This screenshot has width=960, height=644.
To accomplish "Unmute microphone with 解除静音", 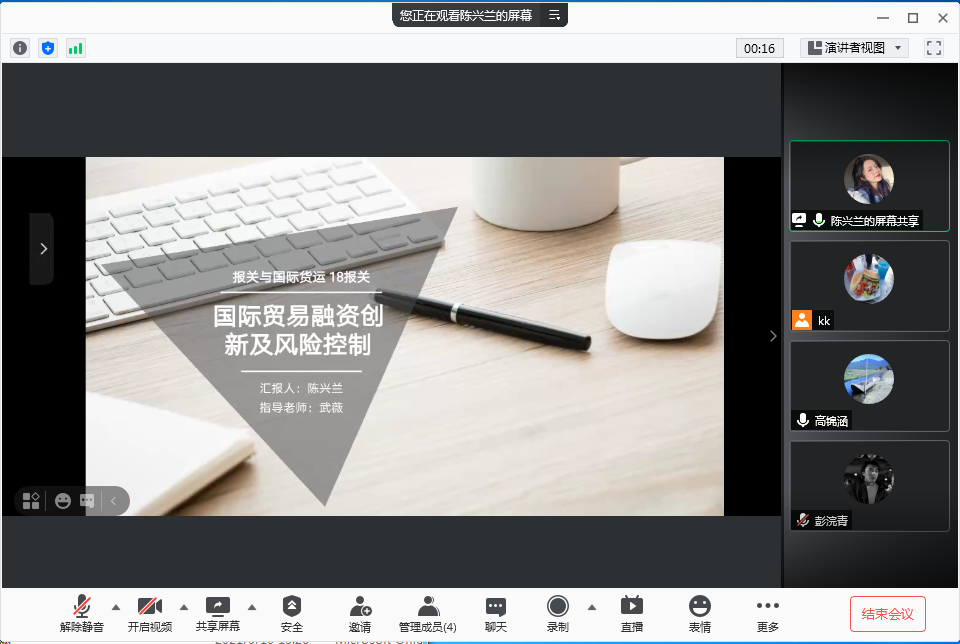I will (x=82, y=613).
